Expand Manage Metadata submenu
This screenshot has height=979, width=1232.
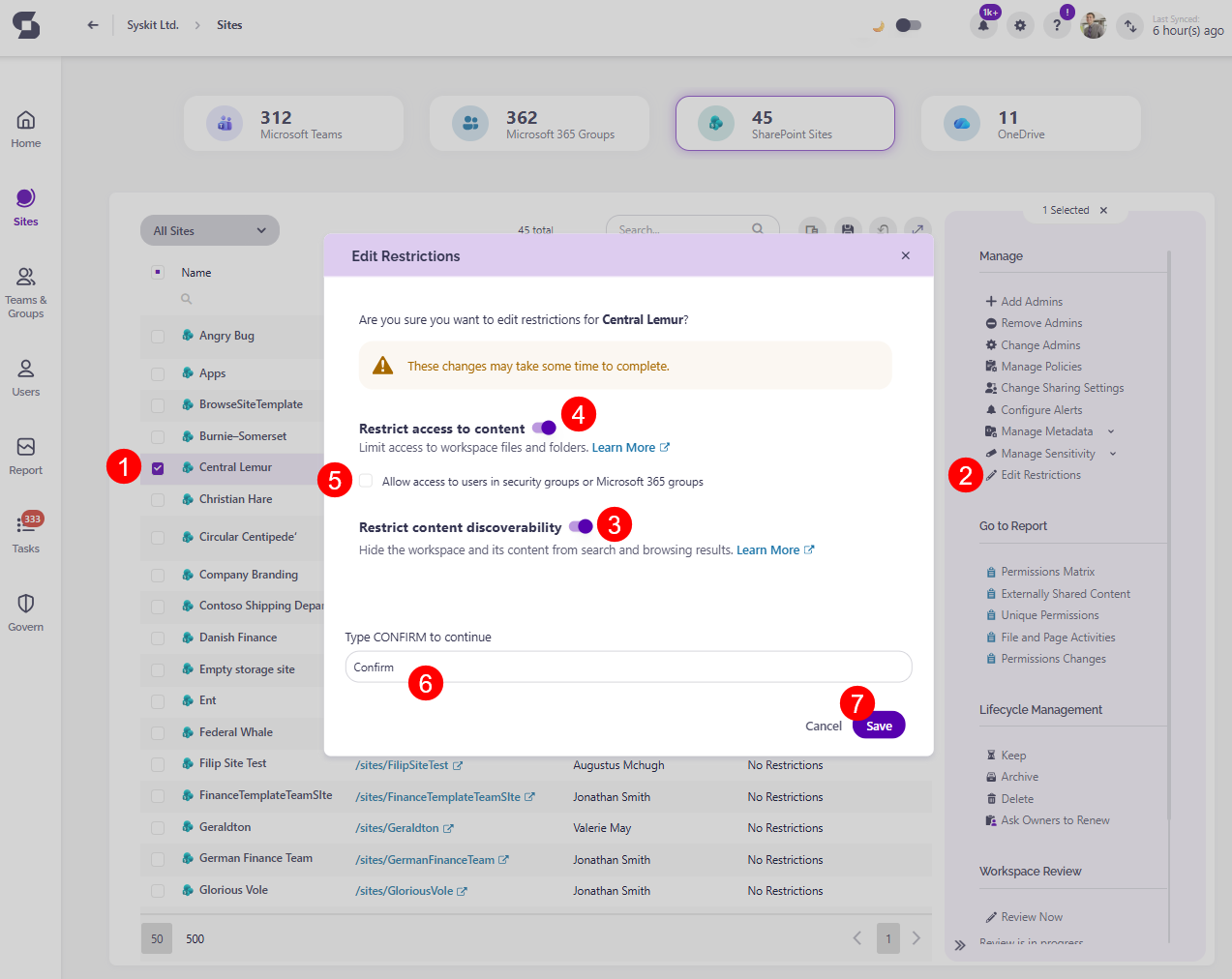coord(1111,431)
